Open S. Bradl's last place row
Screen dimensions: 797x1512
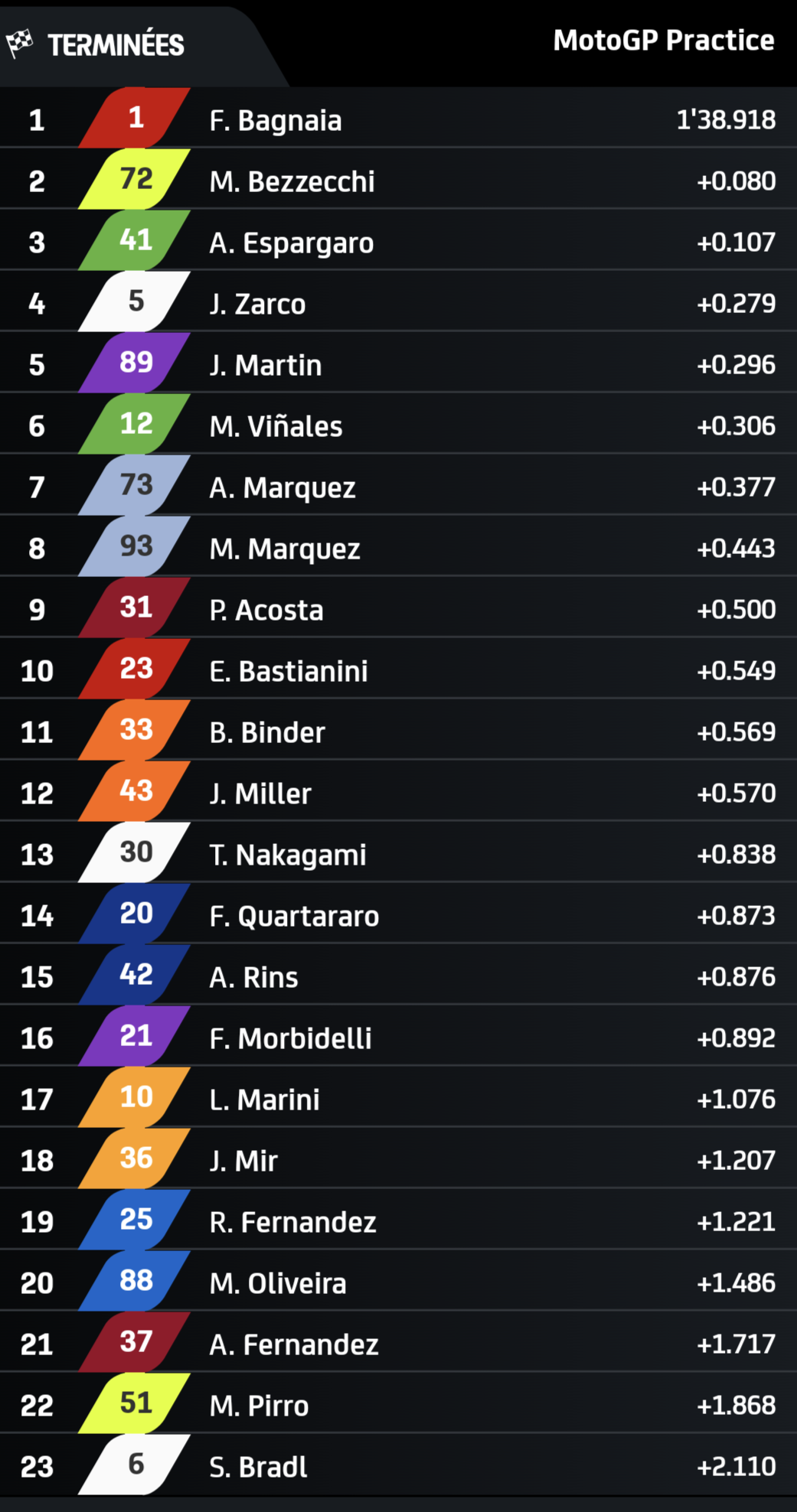(x=398, y=1464)
